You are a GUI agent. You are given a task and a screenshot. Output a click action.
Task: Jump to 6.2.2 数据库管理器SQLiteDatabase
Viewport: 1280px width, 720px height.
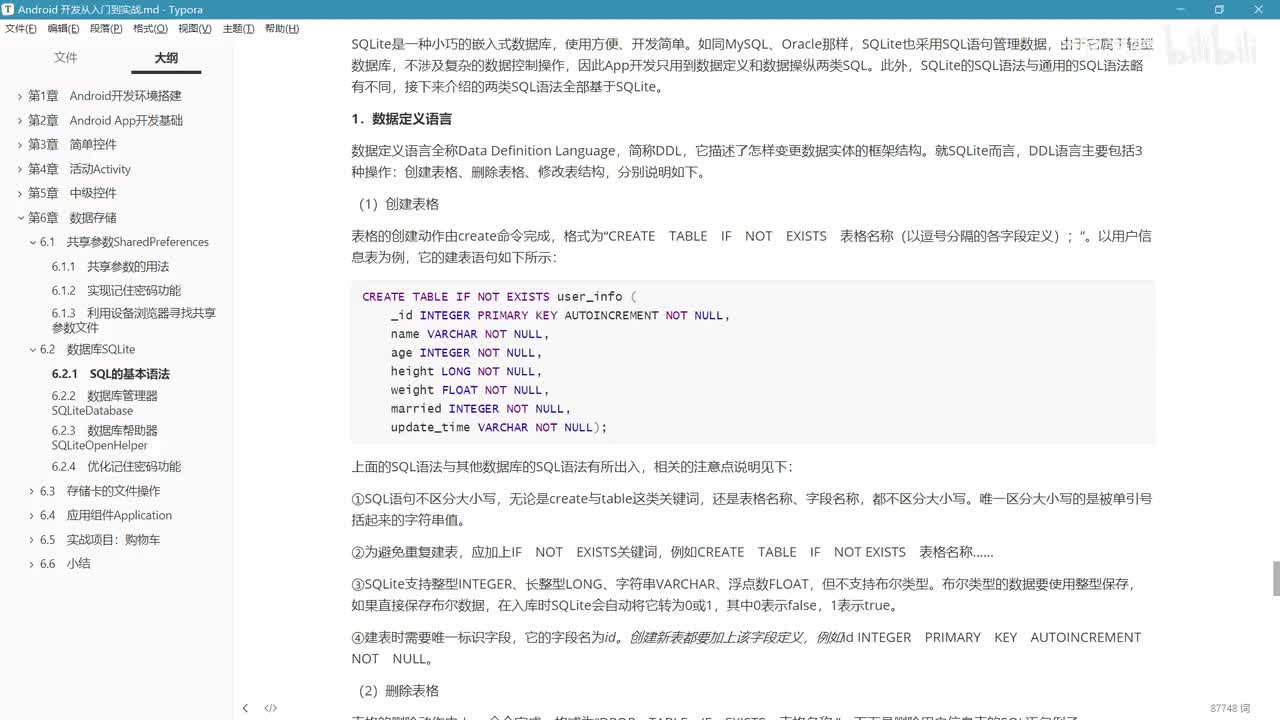(x=105, y=403)
